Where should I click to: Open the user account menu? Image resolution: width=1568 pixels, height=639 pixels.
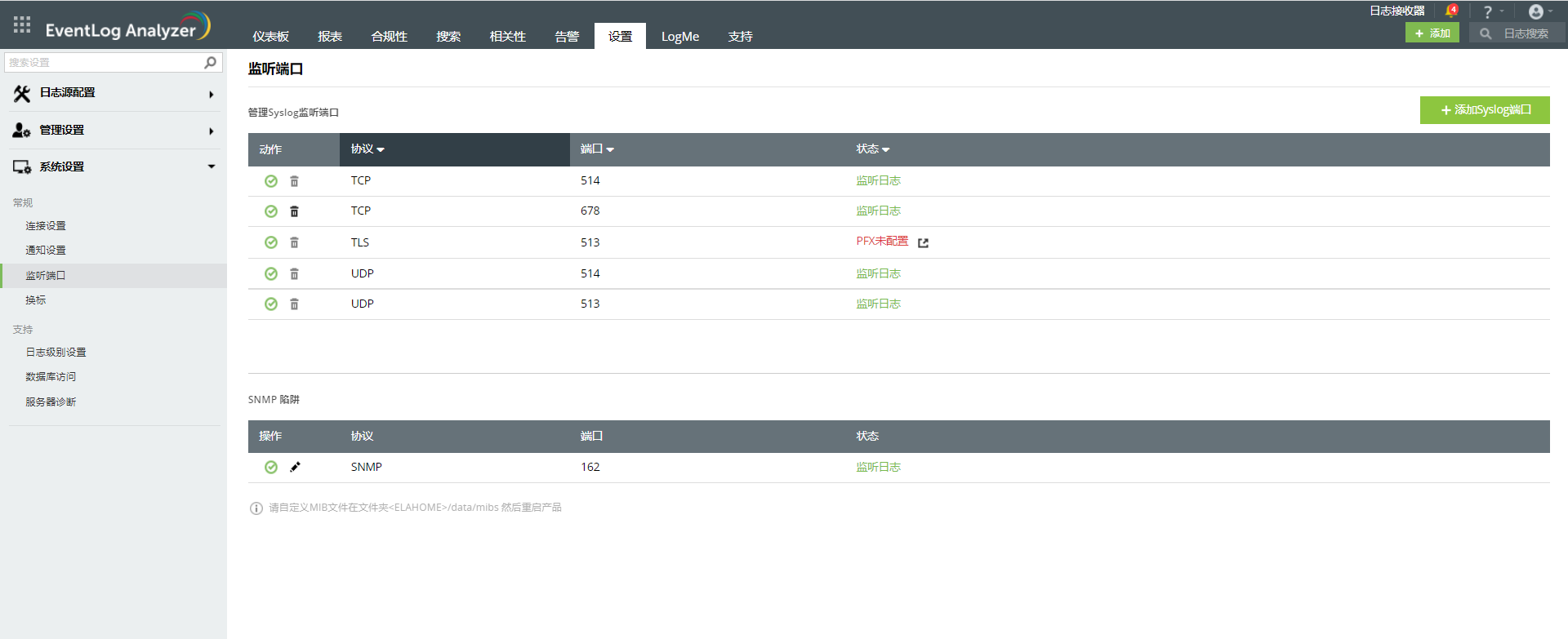pyautogui.click(x=1536, y=11)
